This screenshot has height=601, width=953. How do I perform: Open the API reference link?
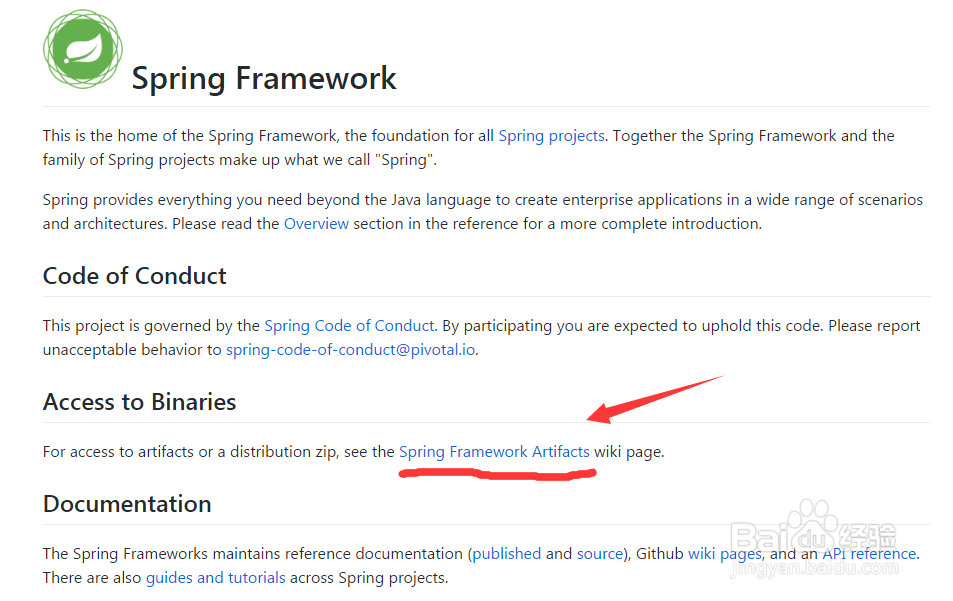[x=868, y=554]
